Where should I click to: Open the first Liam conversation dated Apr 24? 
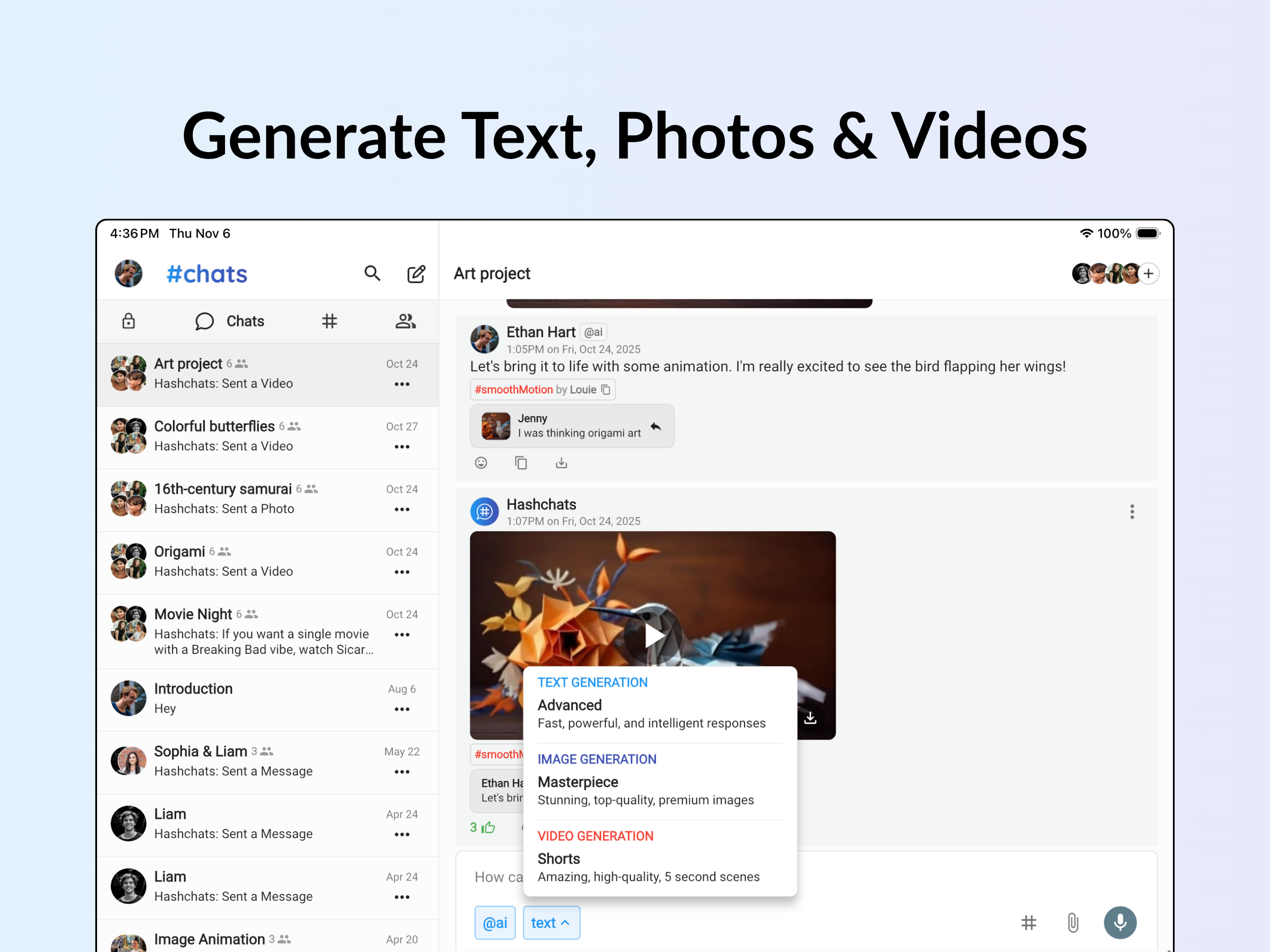(268, 825)
